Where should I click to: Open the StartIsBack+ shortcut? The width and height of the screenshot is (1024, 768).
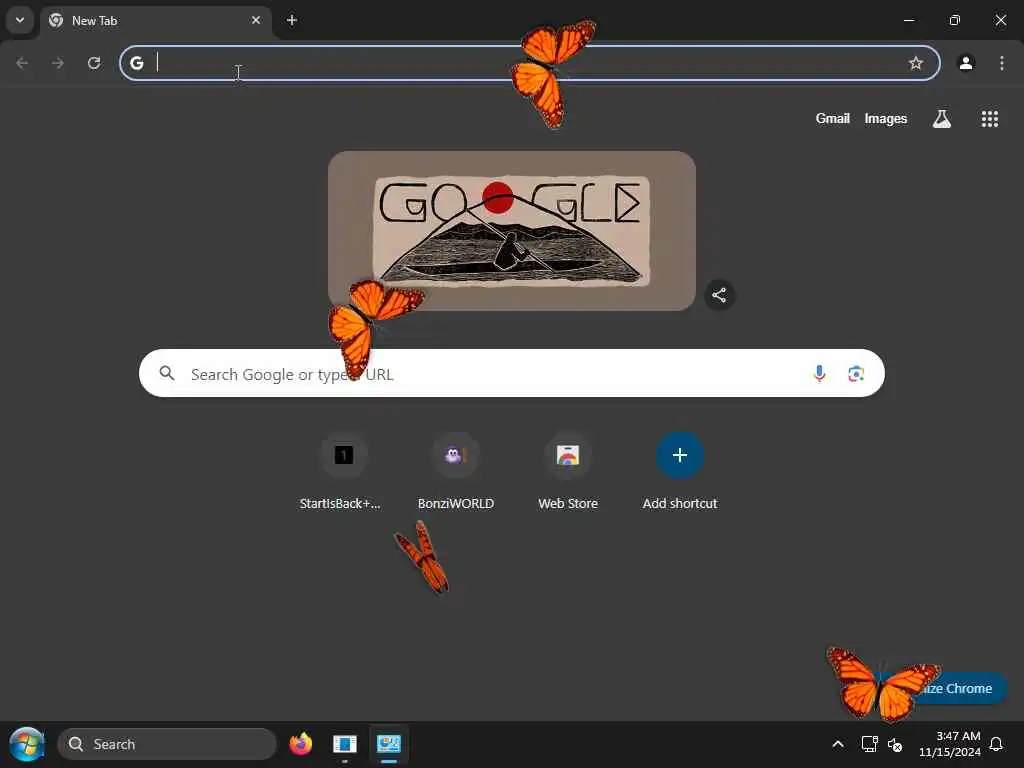click(344, 472)
